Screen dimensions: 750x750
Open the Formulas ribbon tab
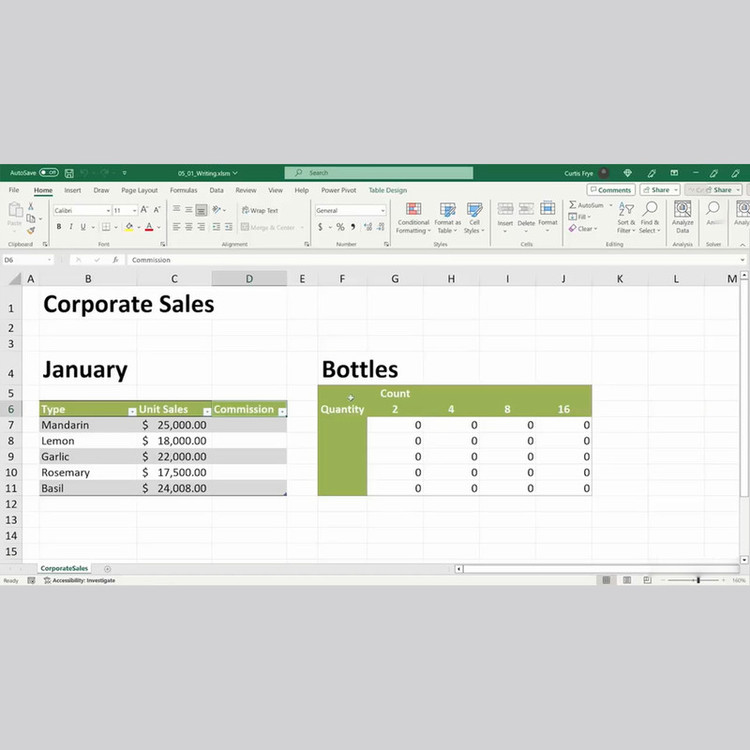(183, 190)
